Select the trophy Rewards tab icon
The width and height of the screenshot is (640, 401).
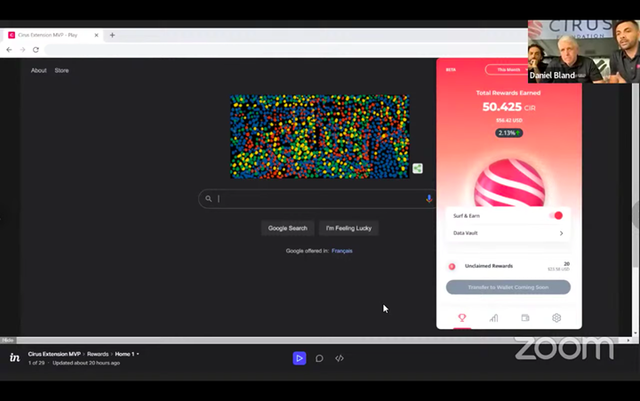[x=462, y=318]
